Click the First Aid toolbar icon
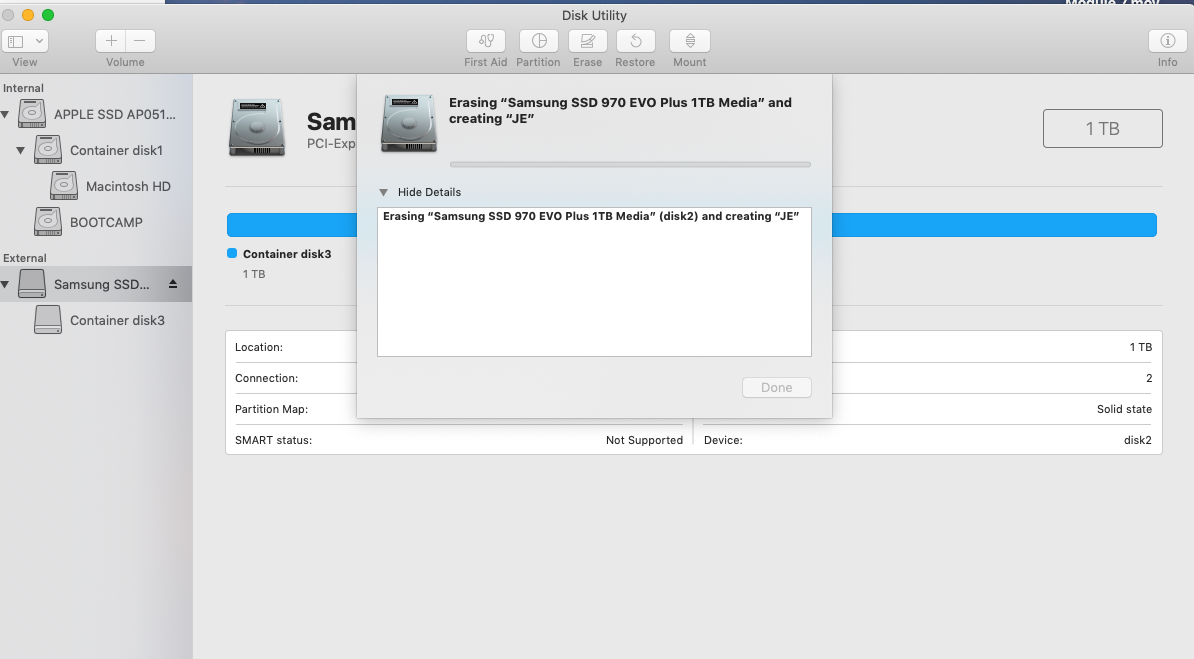 pyautogui.click(x=486, y=41)
